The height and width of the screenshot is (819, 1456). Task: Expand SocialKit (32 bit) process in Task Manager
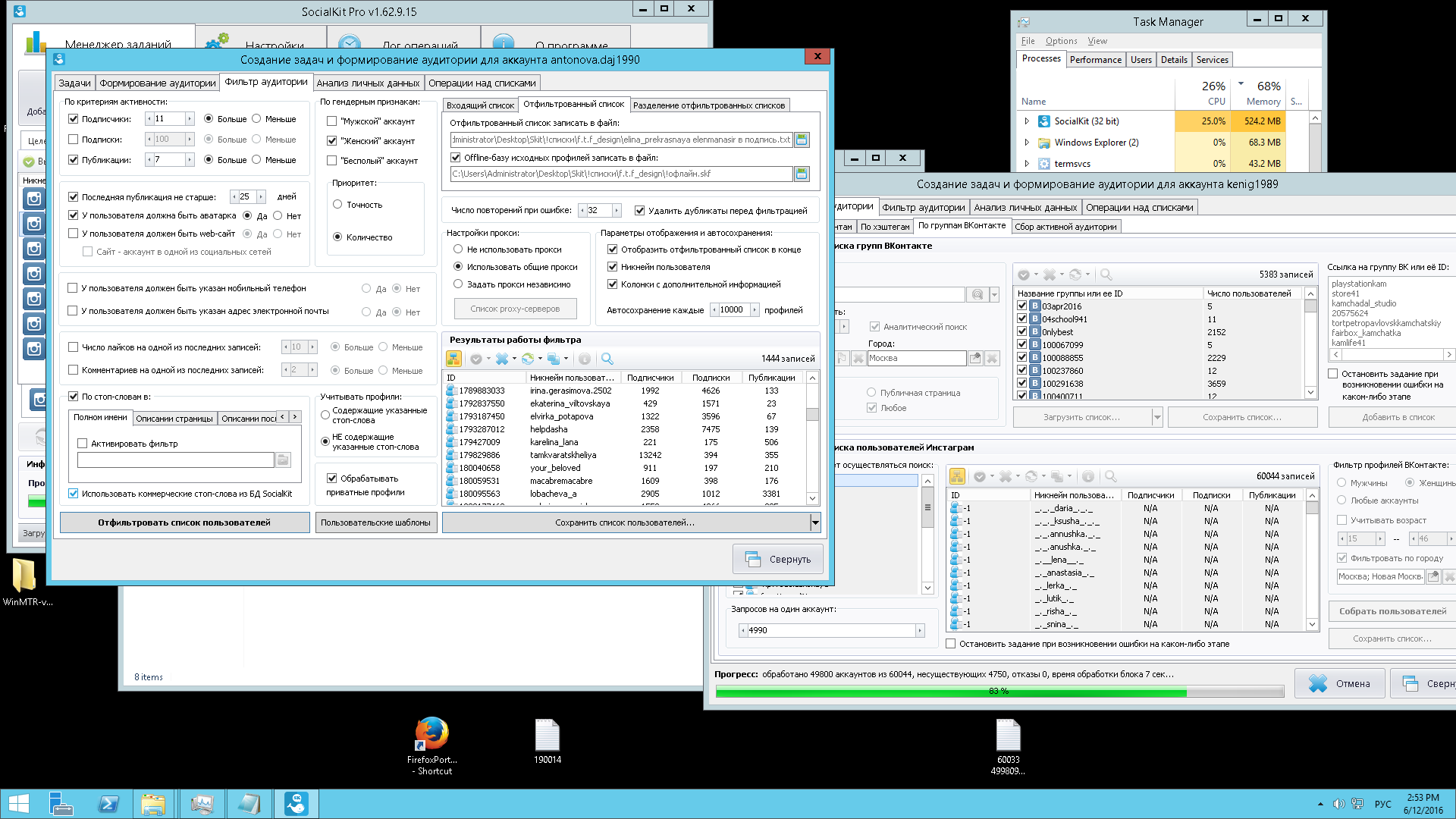coord(1027,121)
